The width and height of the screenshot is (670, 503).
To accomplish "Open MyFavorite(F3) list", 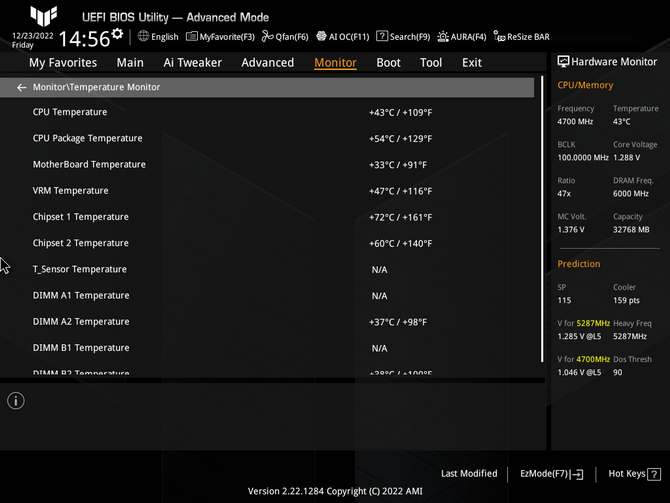I will coord(220,37).
